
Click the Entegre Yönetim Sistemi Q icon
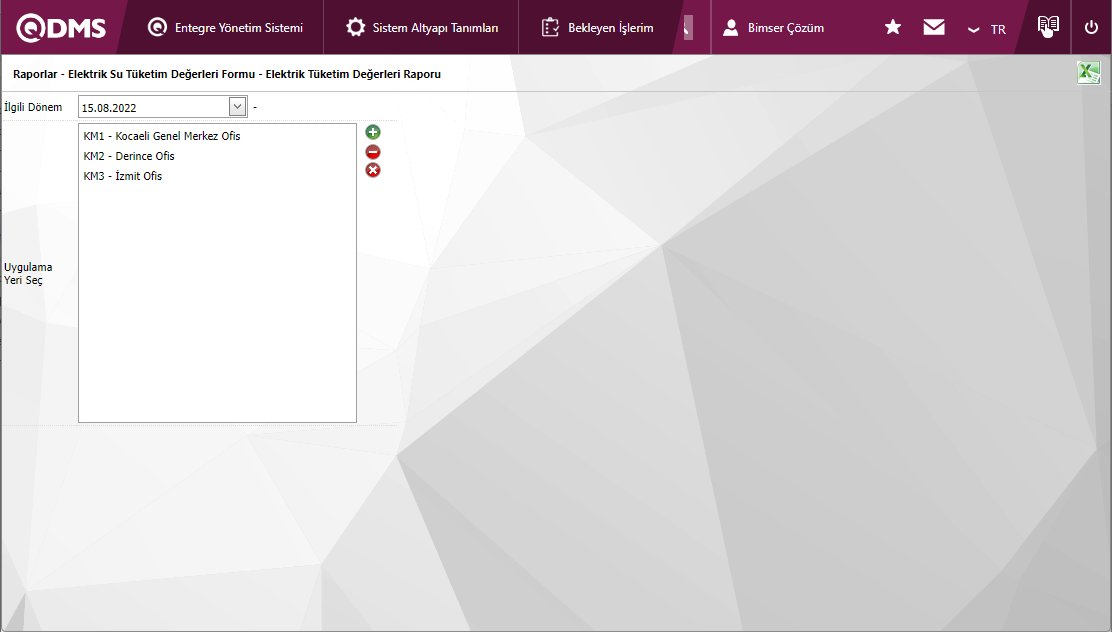[157, 28]
